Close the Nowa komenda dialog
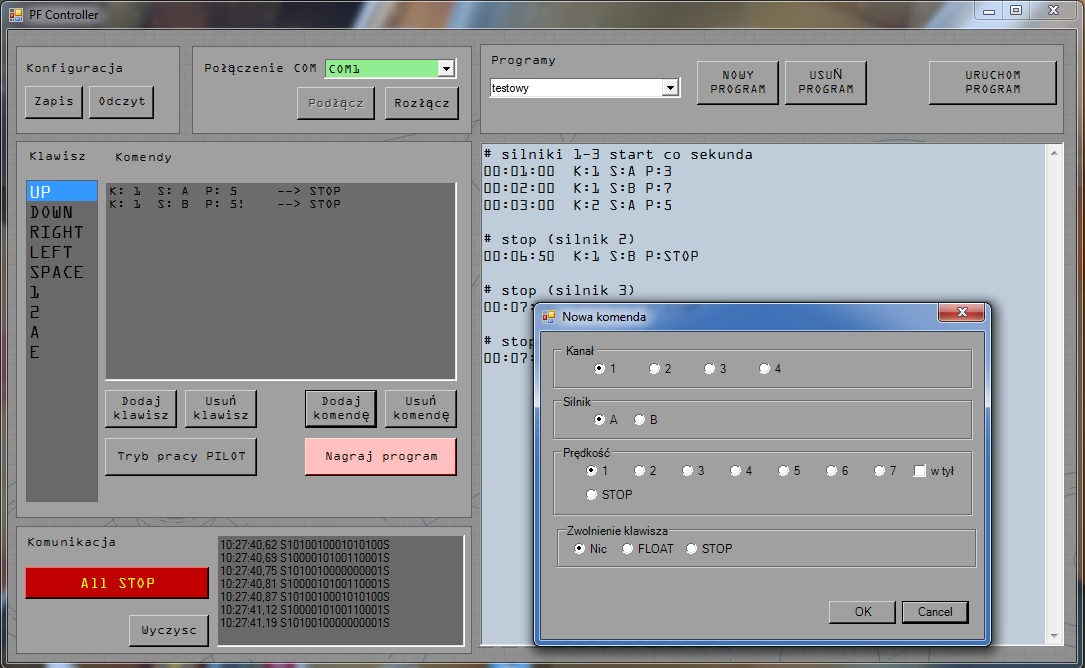Viewport: 1085px width, 668px height. [961, 312]
